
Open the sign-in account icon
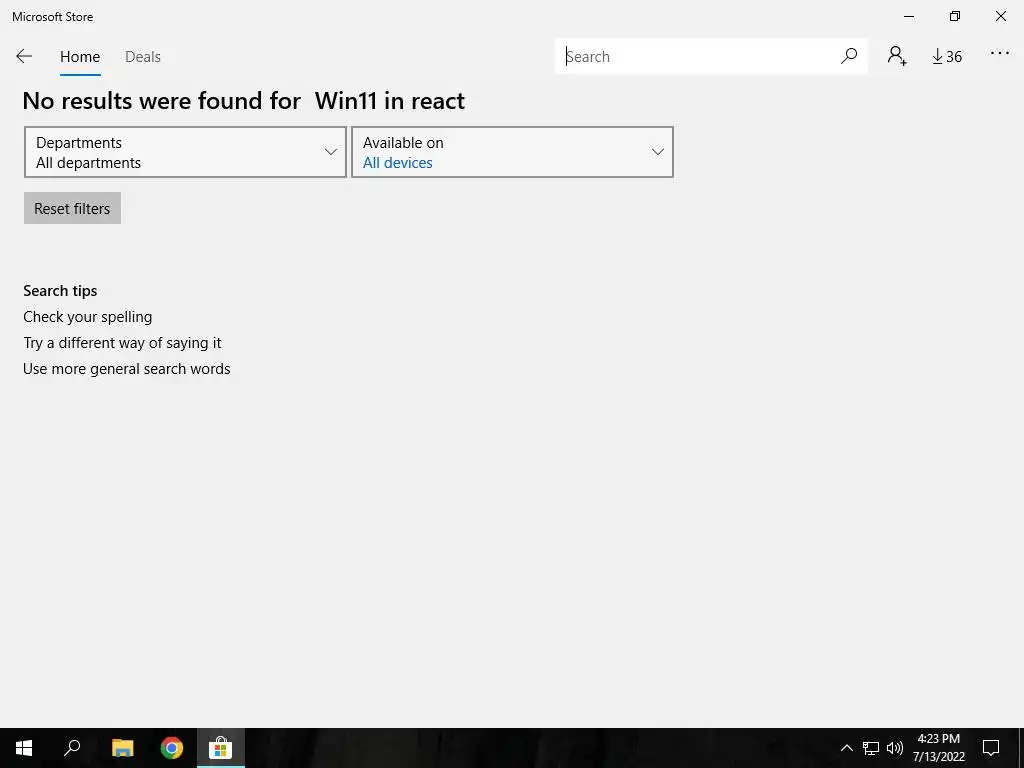point(897,56)
